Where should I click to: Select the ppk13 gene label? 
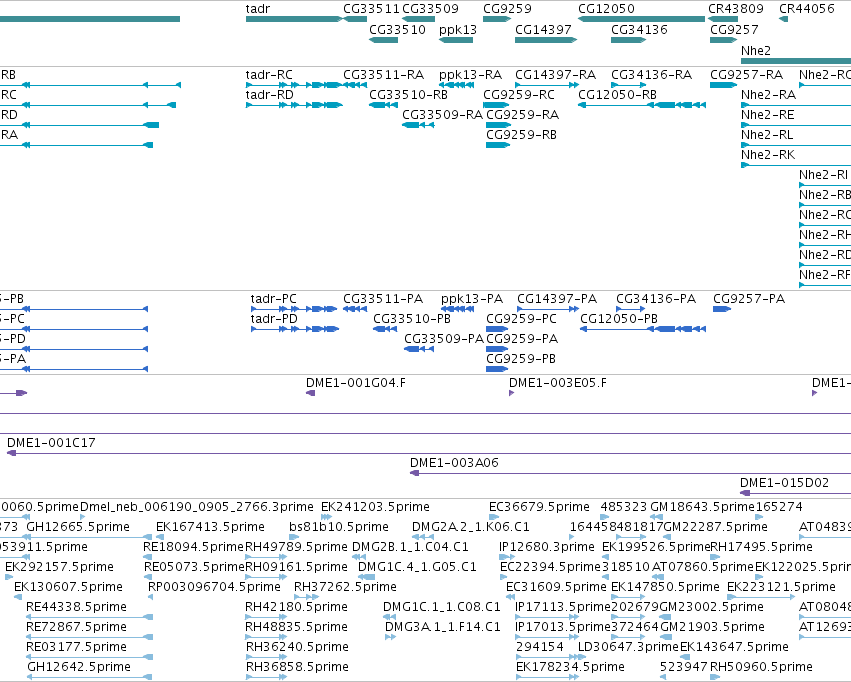point(458,30)
